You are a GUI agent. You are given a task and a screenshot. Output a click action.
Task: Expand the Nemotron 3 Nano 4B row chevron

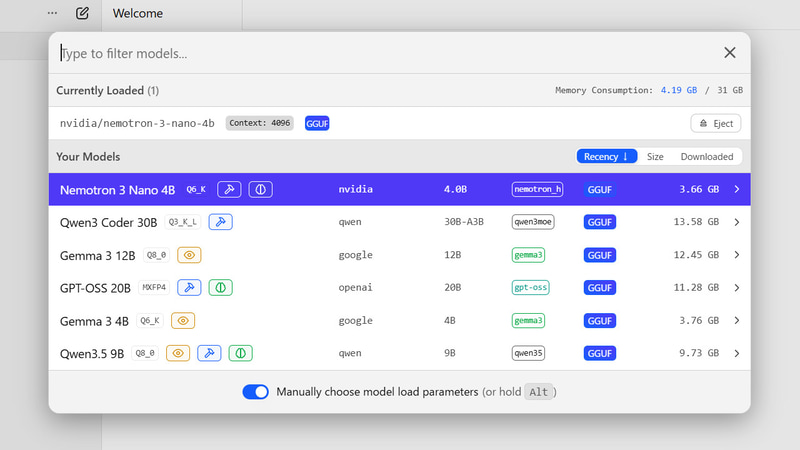[x=737, y=189]
